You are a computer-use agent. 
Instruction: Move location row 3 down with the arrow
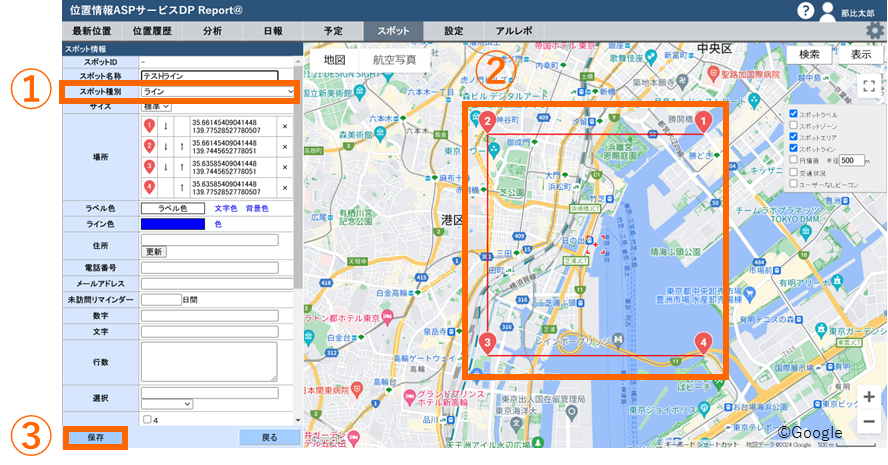tap(165, 167)
